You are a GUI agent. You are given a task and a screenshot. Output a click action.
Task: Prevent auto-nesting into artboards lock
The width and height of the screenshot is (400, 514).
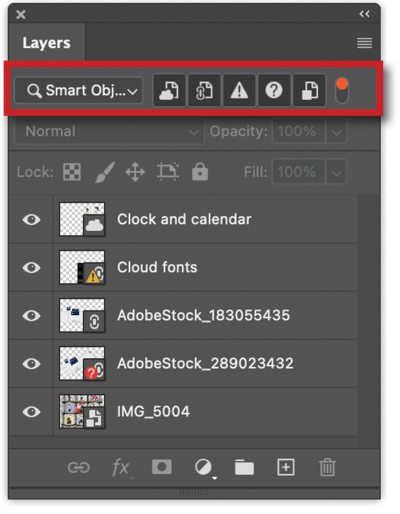(168, 172)
